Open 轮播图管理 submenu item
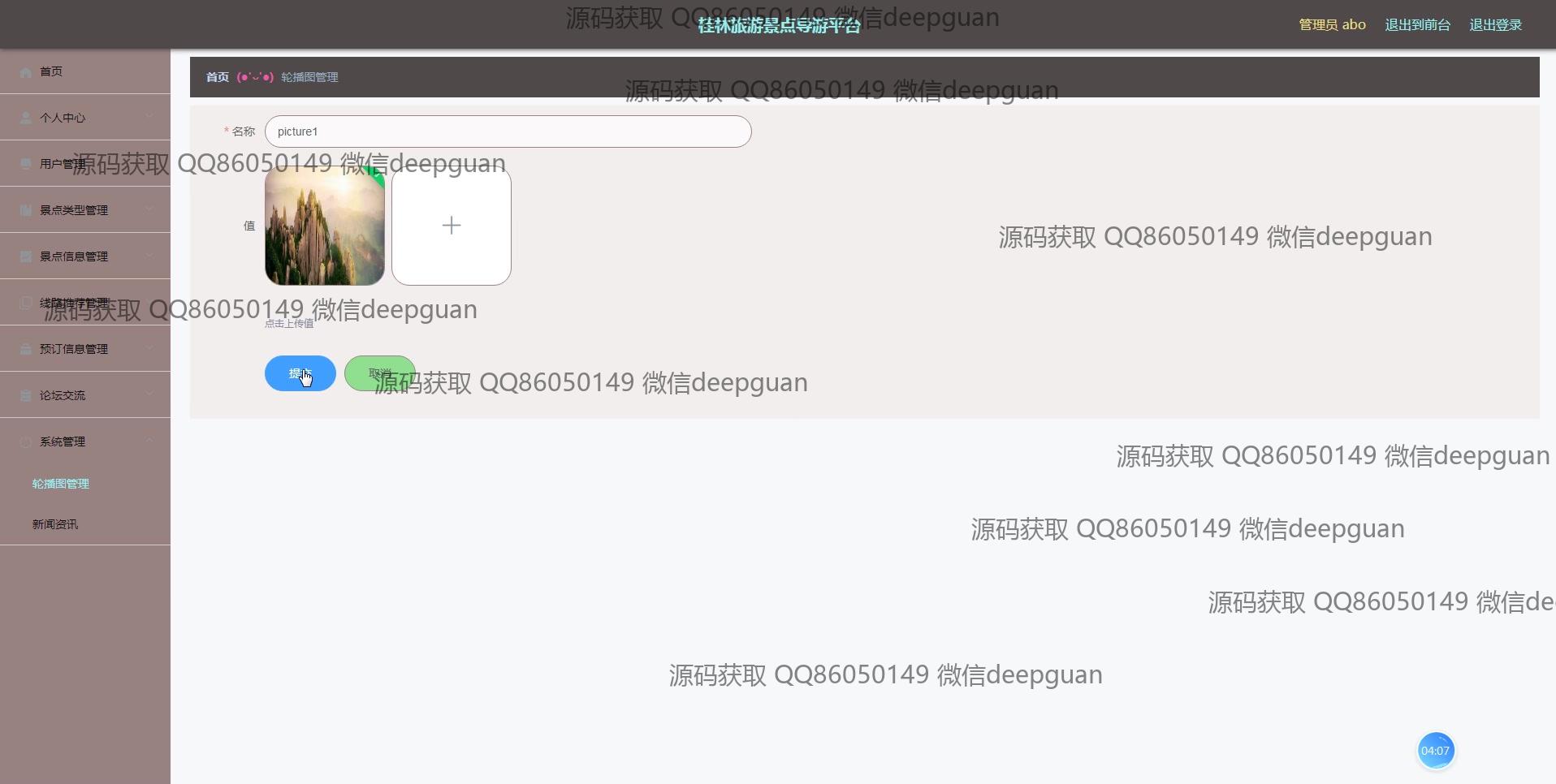The image size is (1556, 784). (x=61, y=484)
